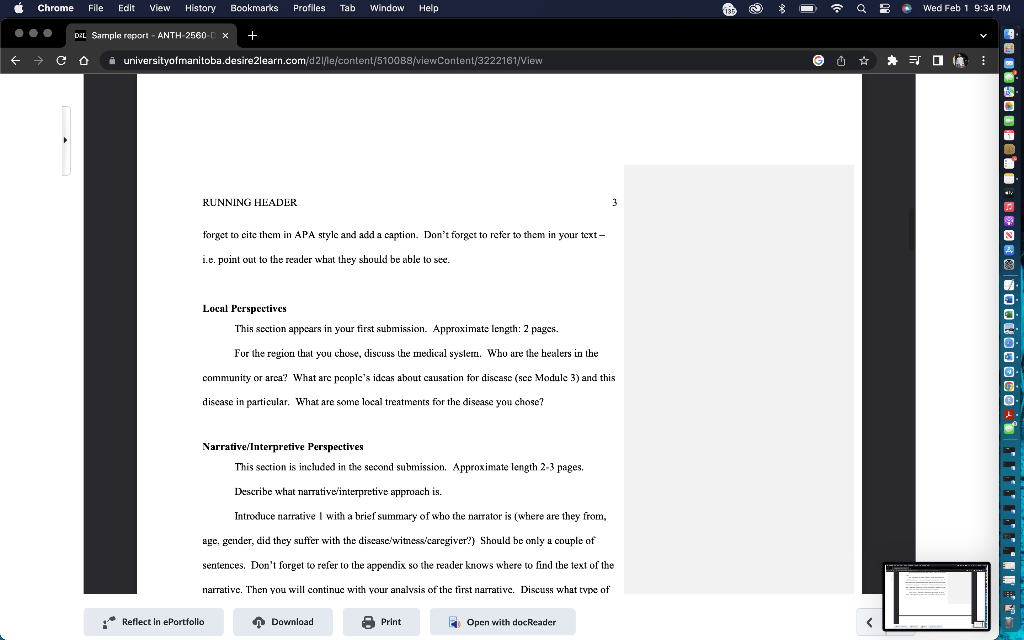Open with docReader

click(x=502, y=621)
